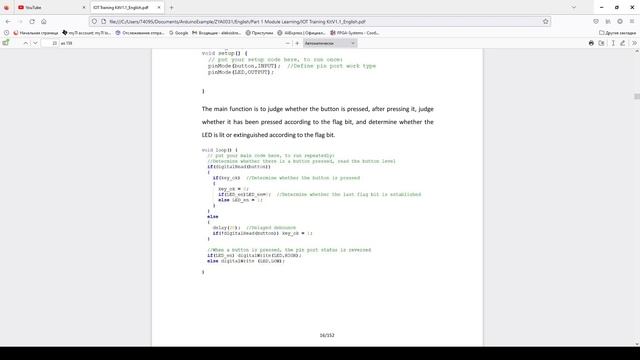Viewport: 640px width, 360px height.
Task: Expand the list all tabs chevron
Action: [x=573, y=7]
